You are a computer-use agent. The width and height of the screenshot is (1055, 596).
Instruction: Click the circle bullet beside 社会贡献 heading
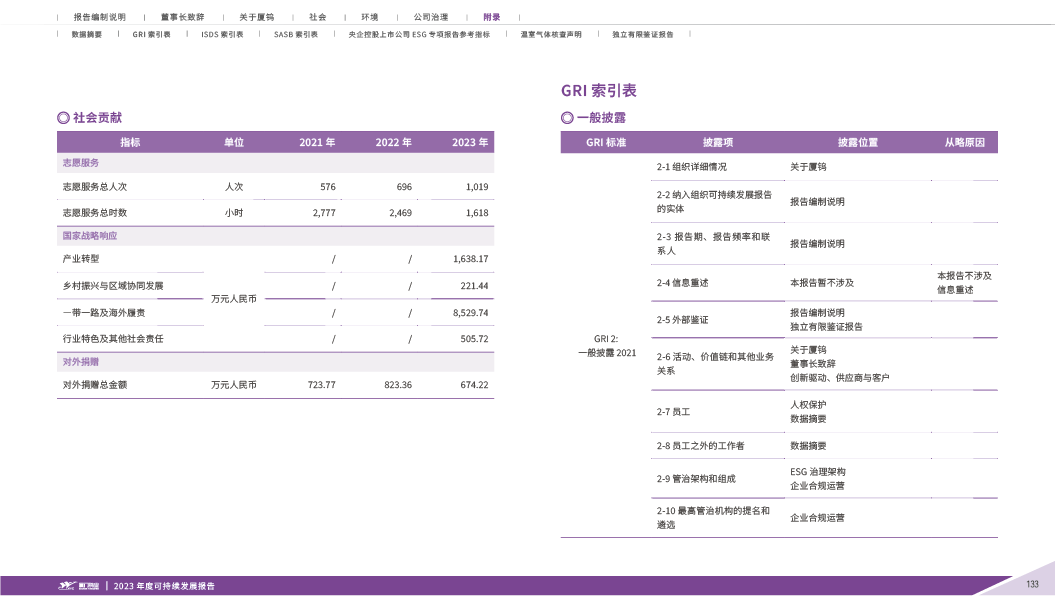(x=63, y=118)
